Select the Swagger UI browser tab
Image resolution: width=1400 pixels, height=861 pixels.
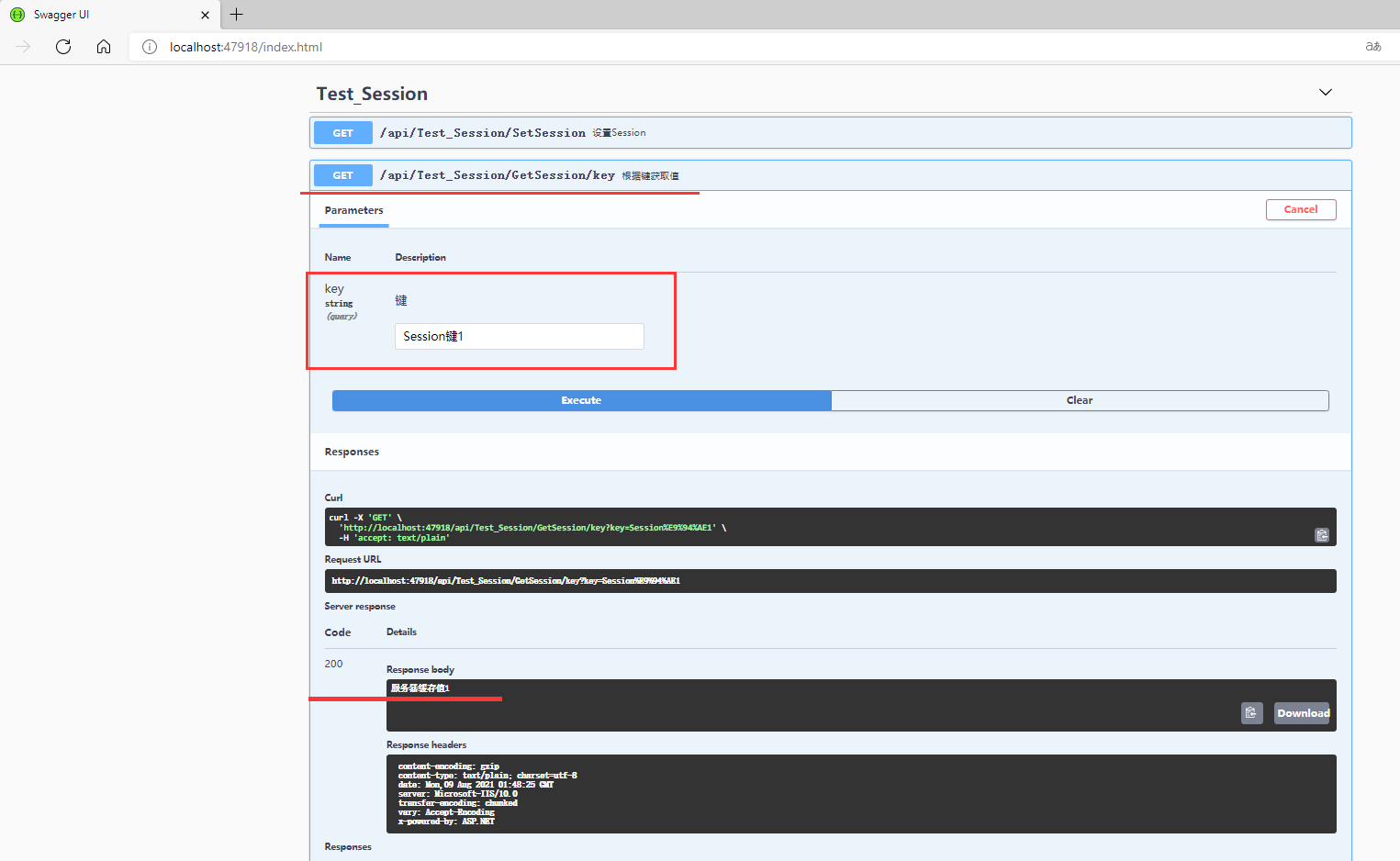coord(101,15)
